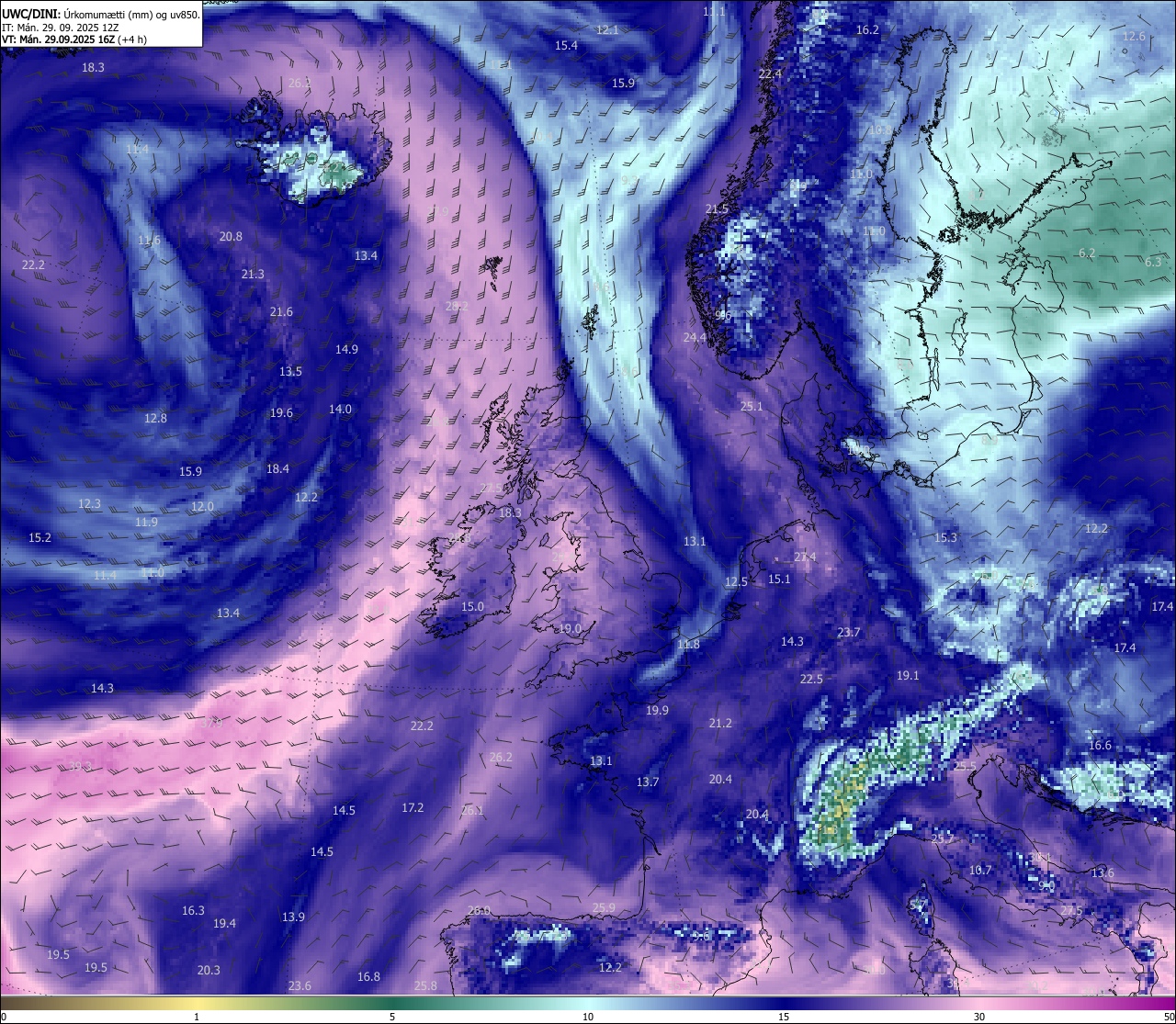Click the 6.3 value label
This screenshot has width=1176, height=1024.
1153,262
